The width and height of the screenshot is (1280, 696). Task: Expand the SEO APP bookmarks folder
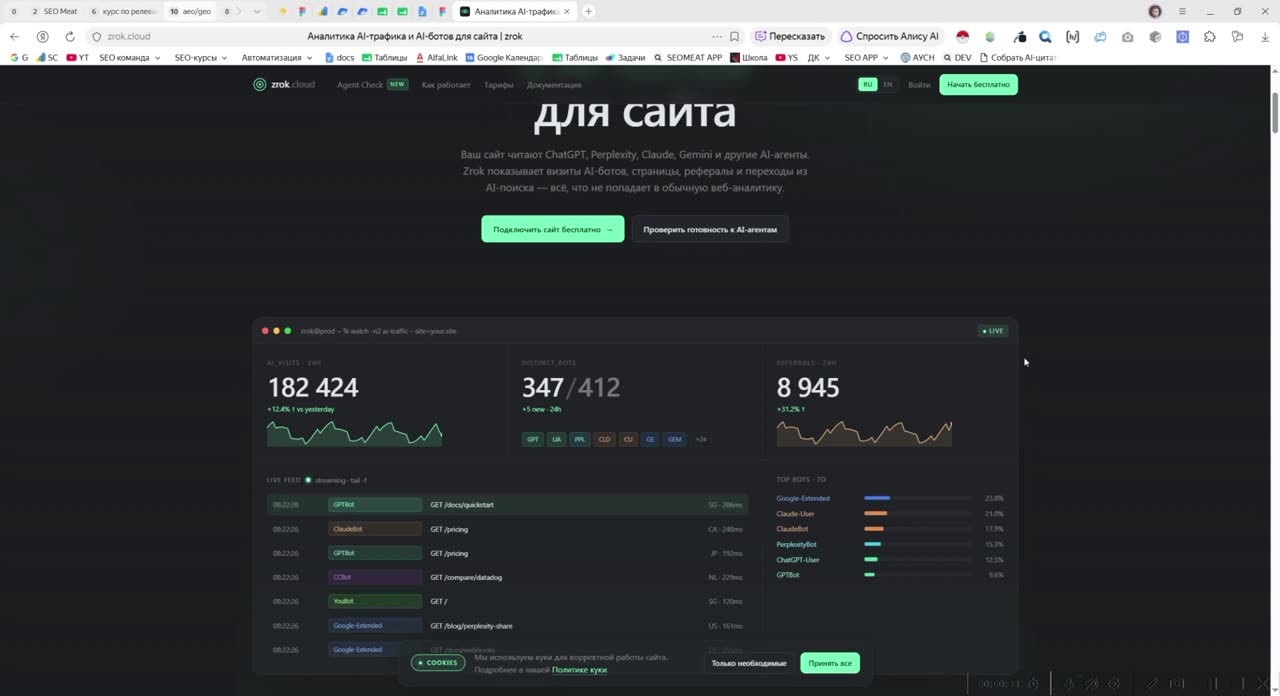pyautogui.click(x=866, y=58)
